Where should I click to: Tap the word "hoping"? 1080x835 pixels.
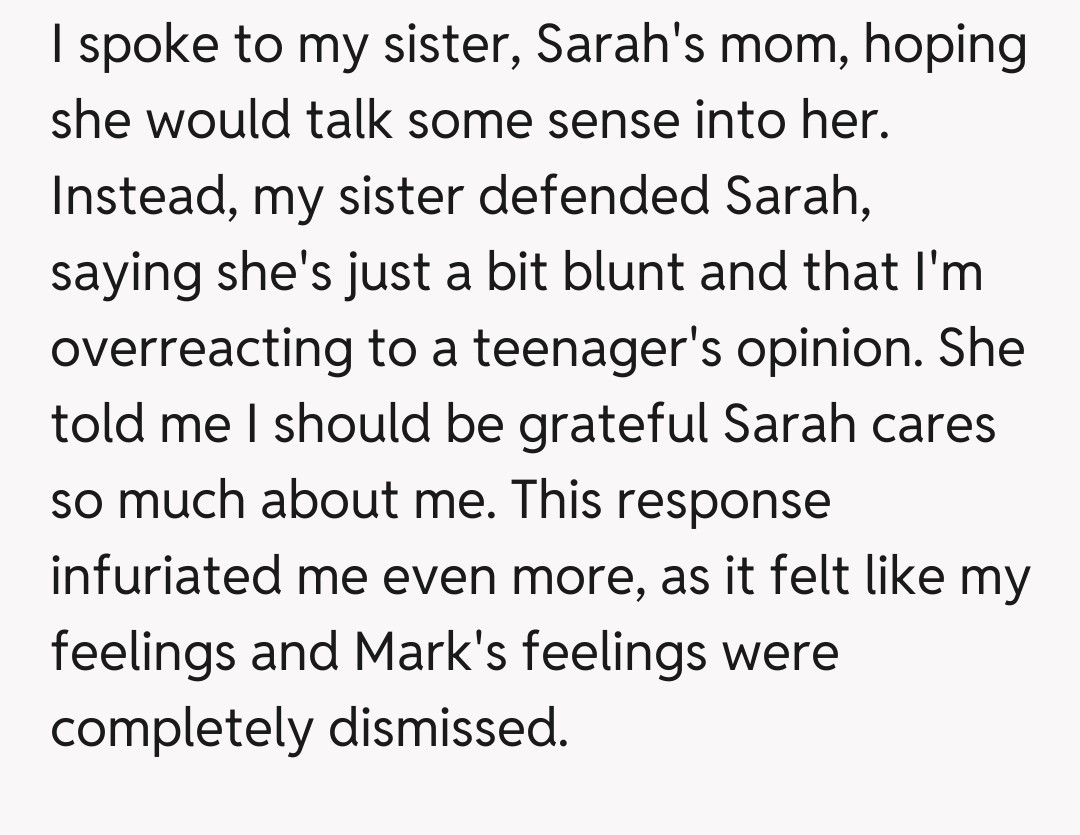(943, 47)
